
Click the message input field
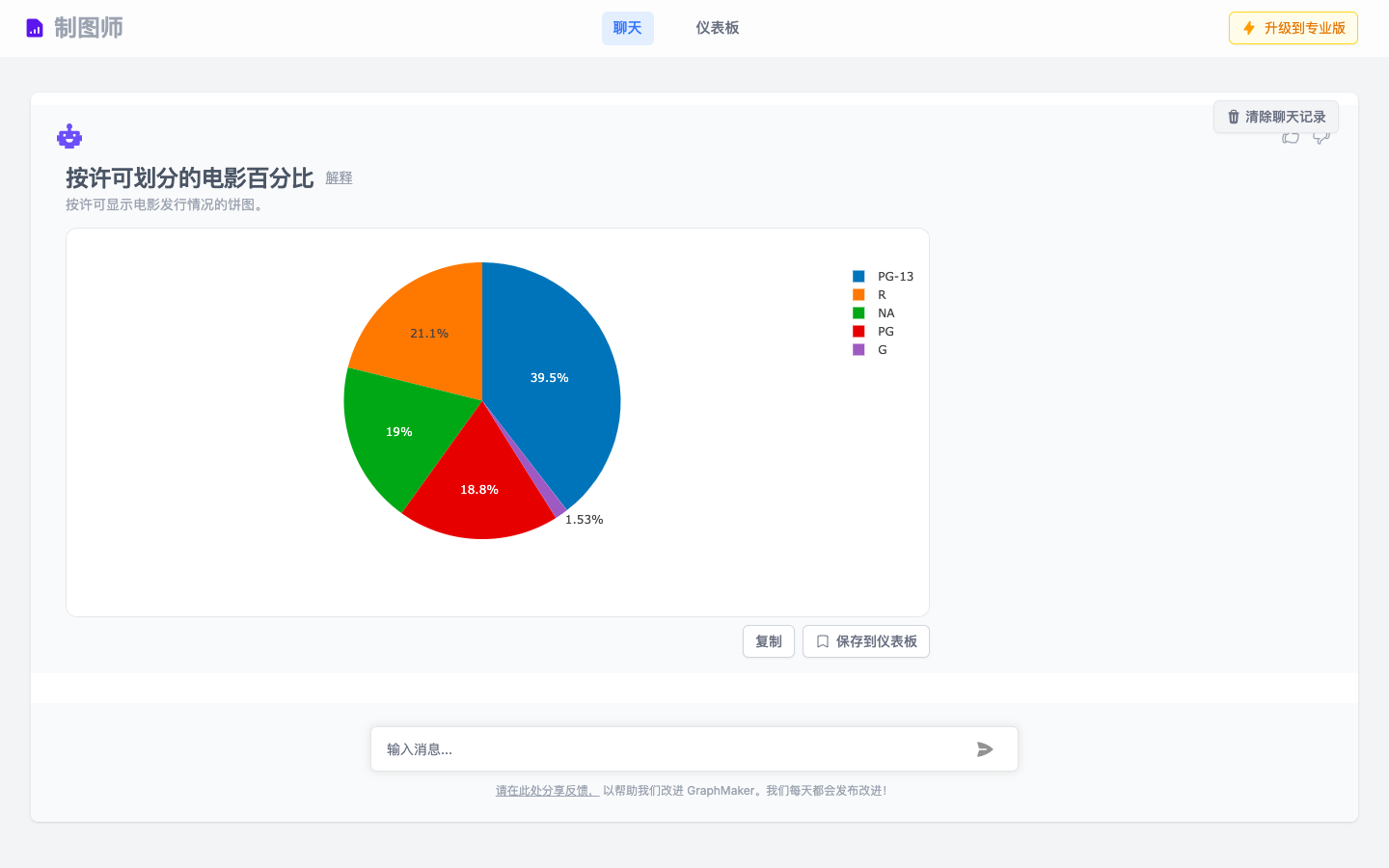(675, 748)
